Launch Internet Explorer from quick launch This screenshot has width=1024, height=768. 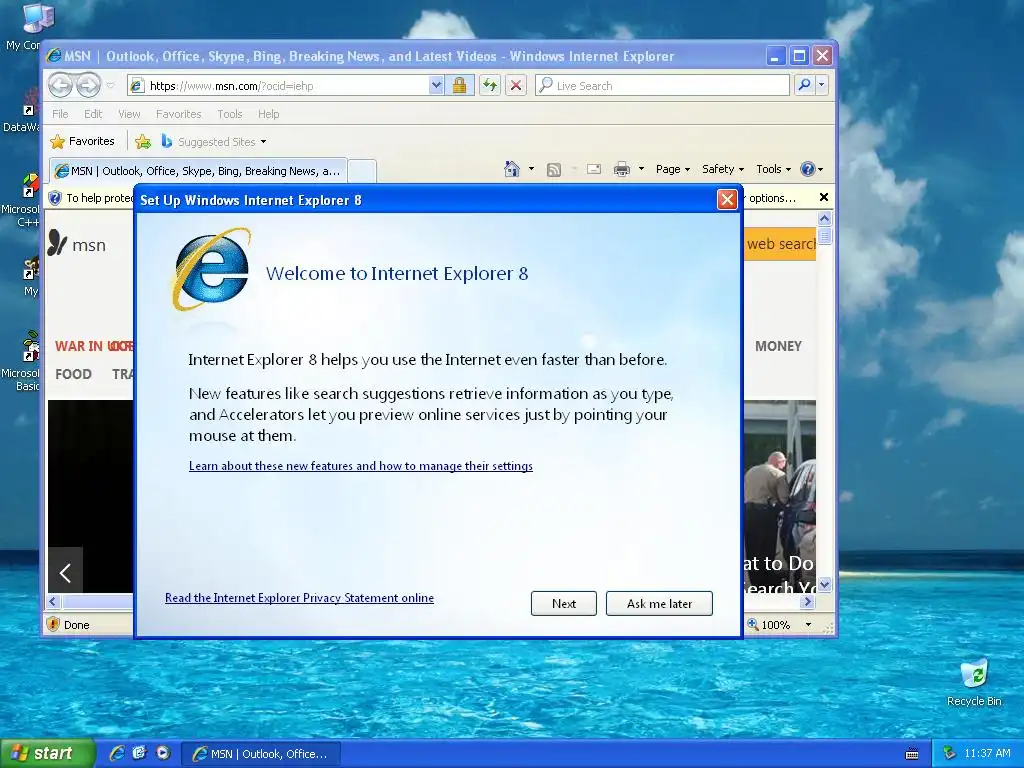click(x=117, y=753)
